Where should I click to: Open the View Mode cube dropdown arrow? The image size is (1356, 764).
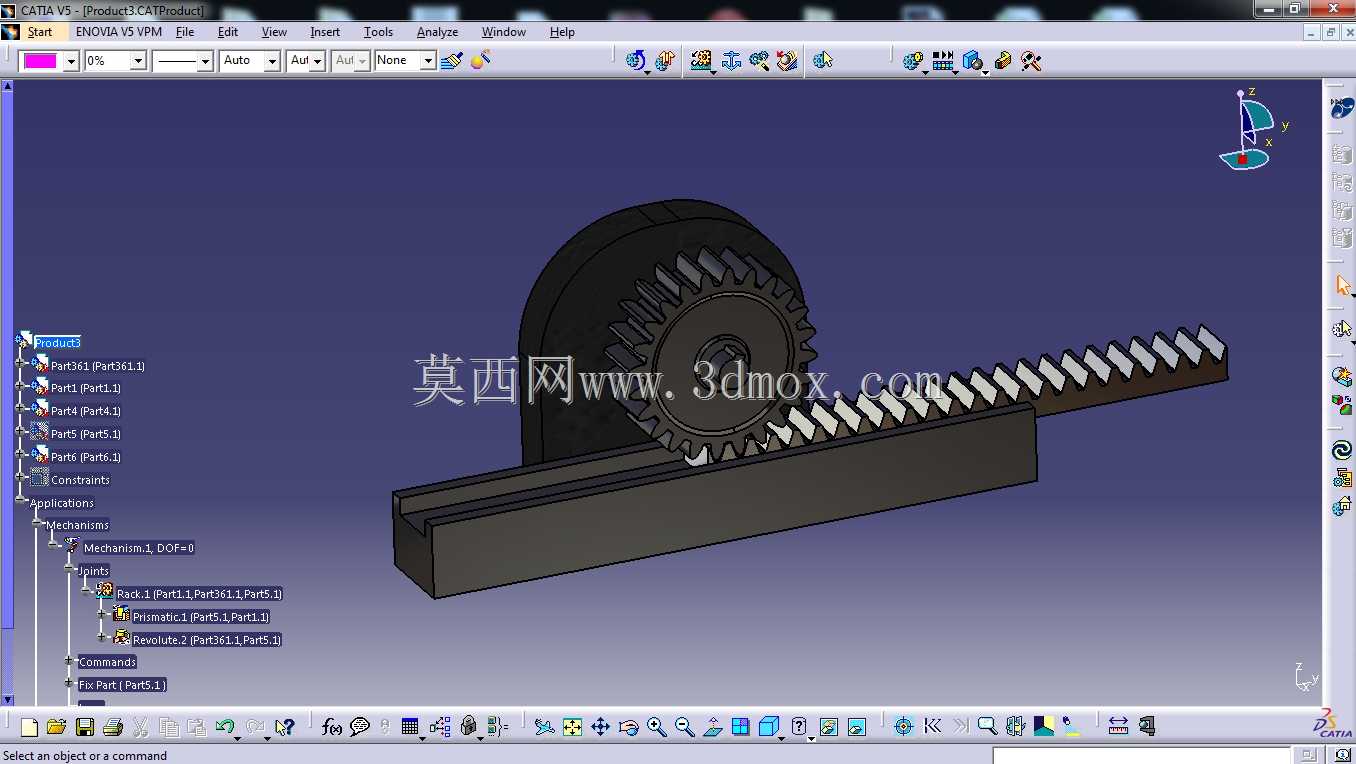781,737
